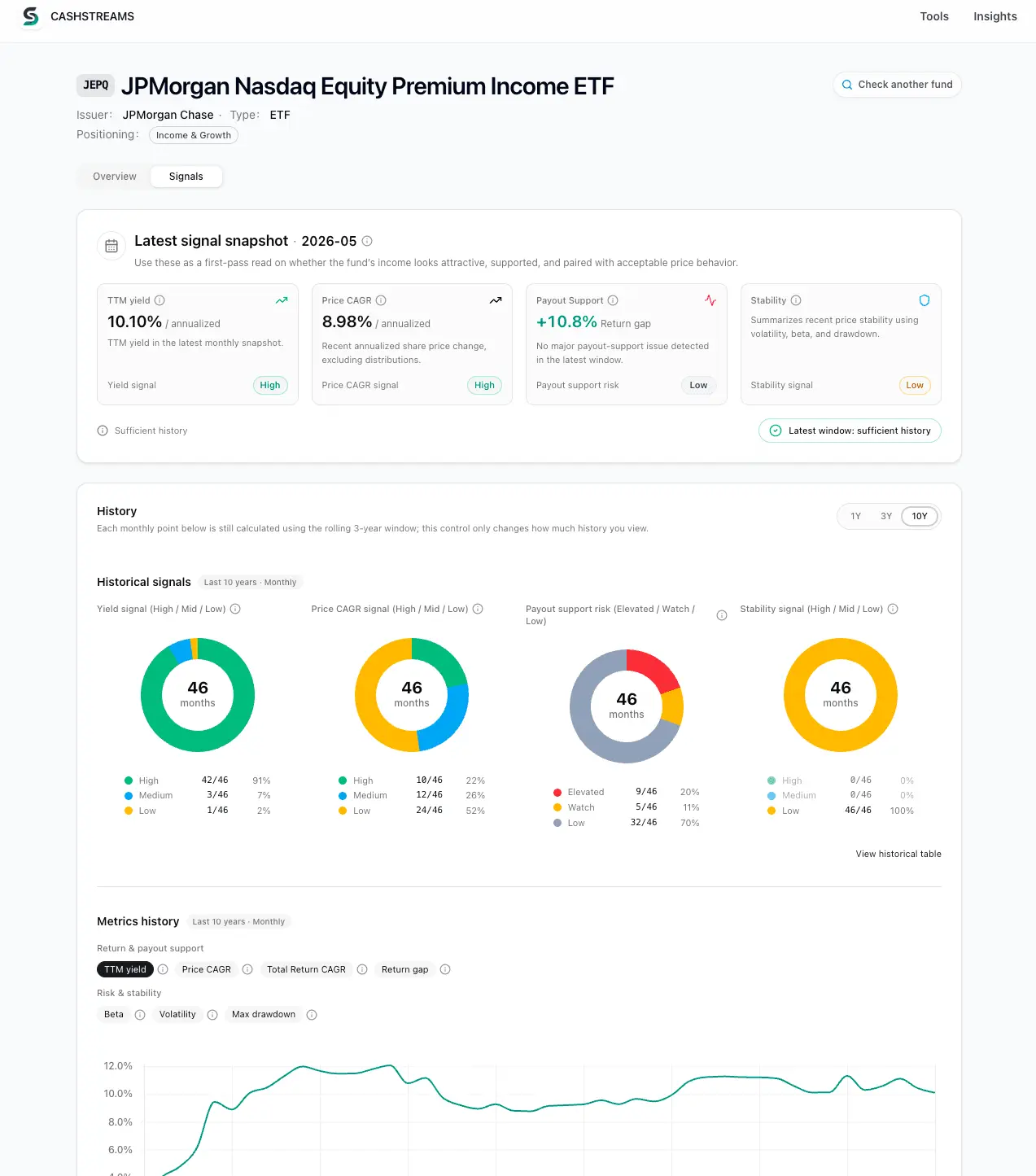Click the green High swatch in Price CAGR legend
The width and height of the screenshot is (1036, 1176).
[343, 780]
